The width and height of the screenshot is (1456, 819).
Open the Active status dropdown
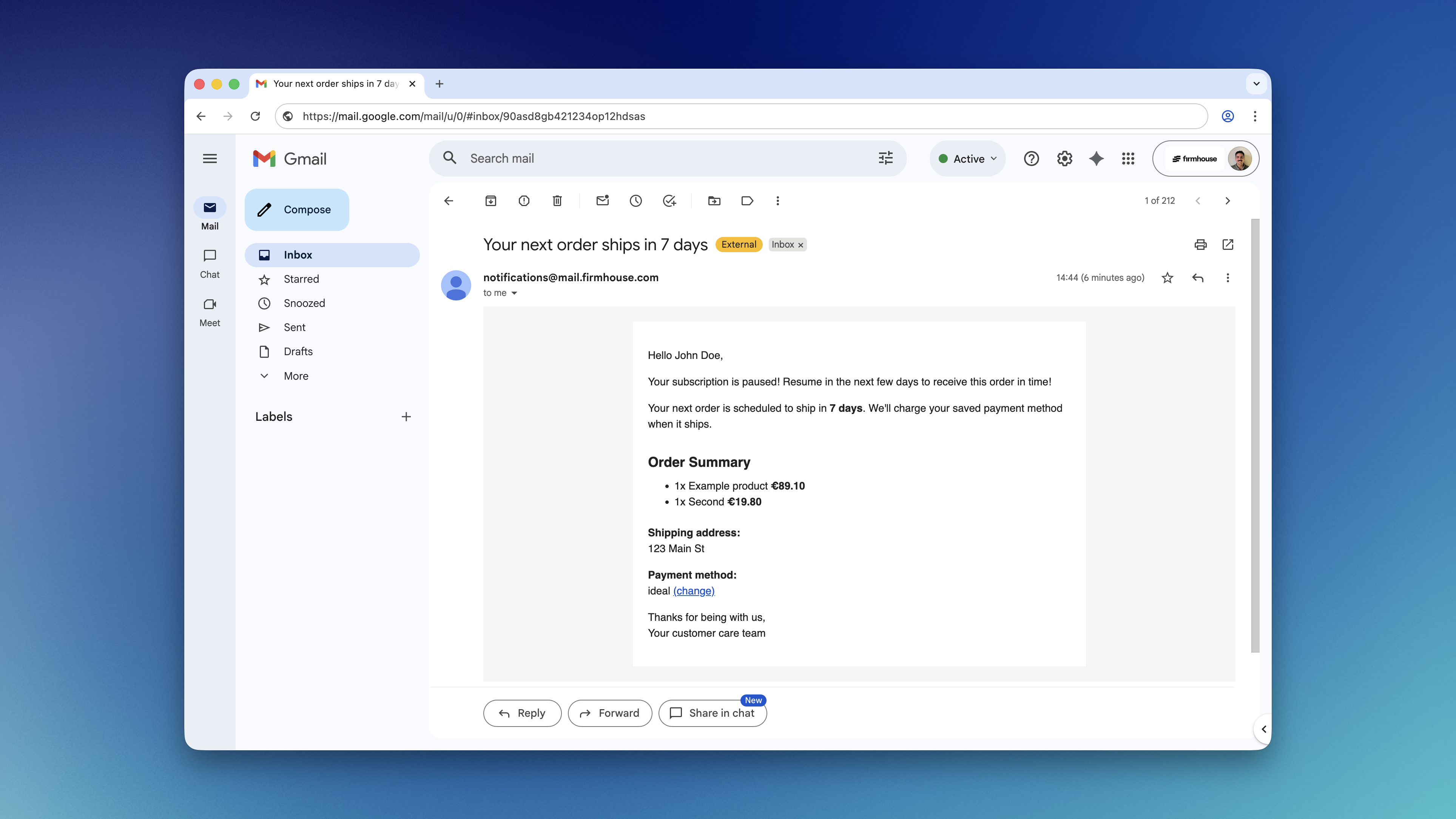968,159
